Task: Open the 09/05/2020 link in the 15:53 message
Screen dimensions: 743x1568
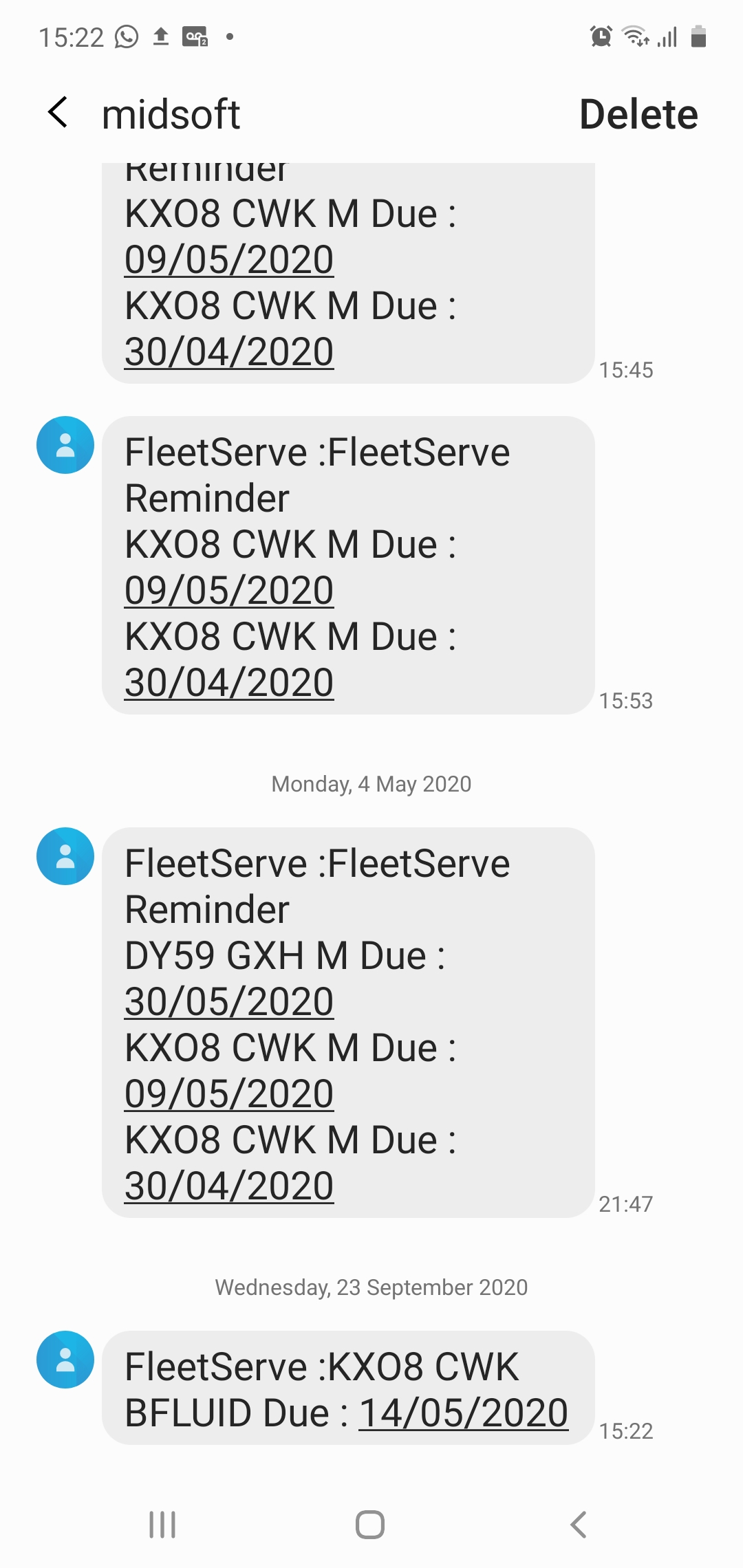Action: 228,589
